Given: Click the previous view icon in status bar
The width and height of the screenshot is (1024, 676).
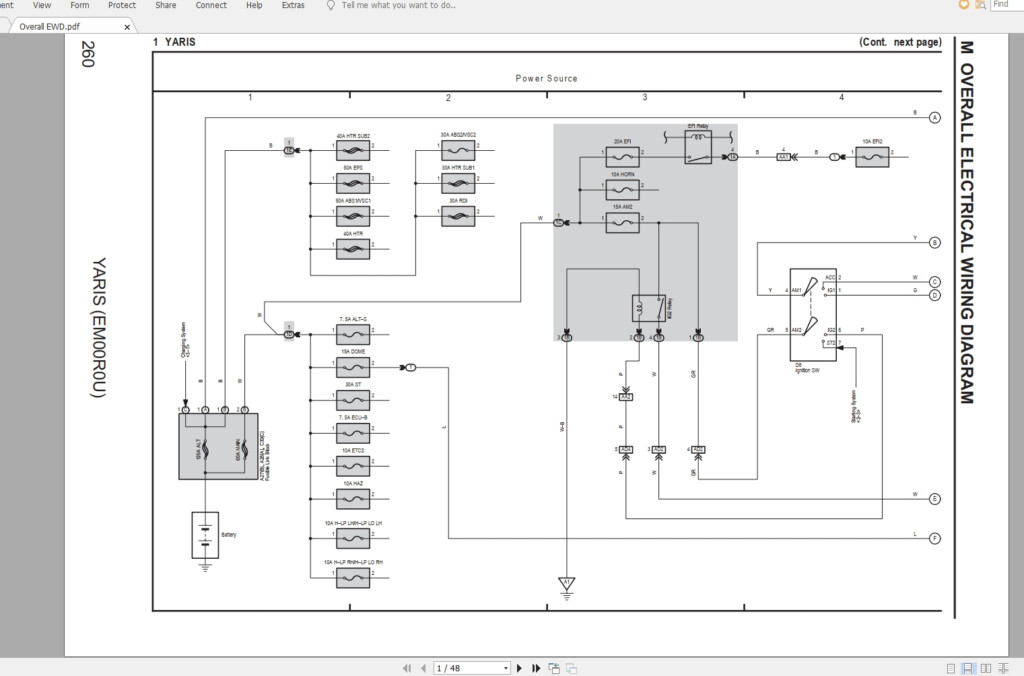Looking at the screenshot, I should (x=554, y=668).
